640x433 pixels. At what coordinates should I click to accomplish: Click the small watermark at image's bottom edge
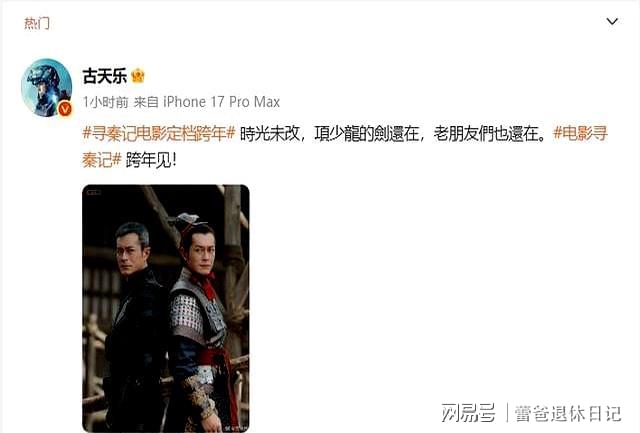(x=236, y=428)
